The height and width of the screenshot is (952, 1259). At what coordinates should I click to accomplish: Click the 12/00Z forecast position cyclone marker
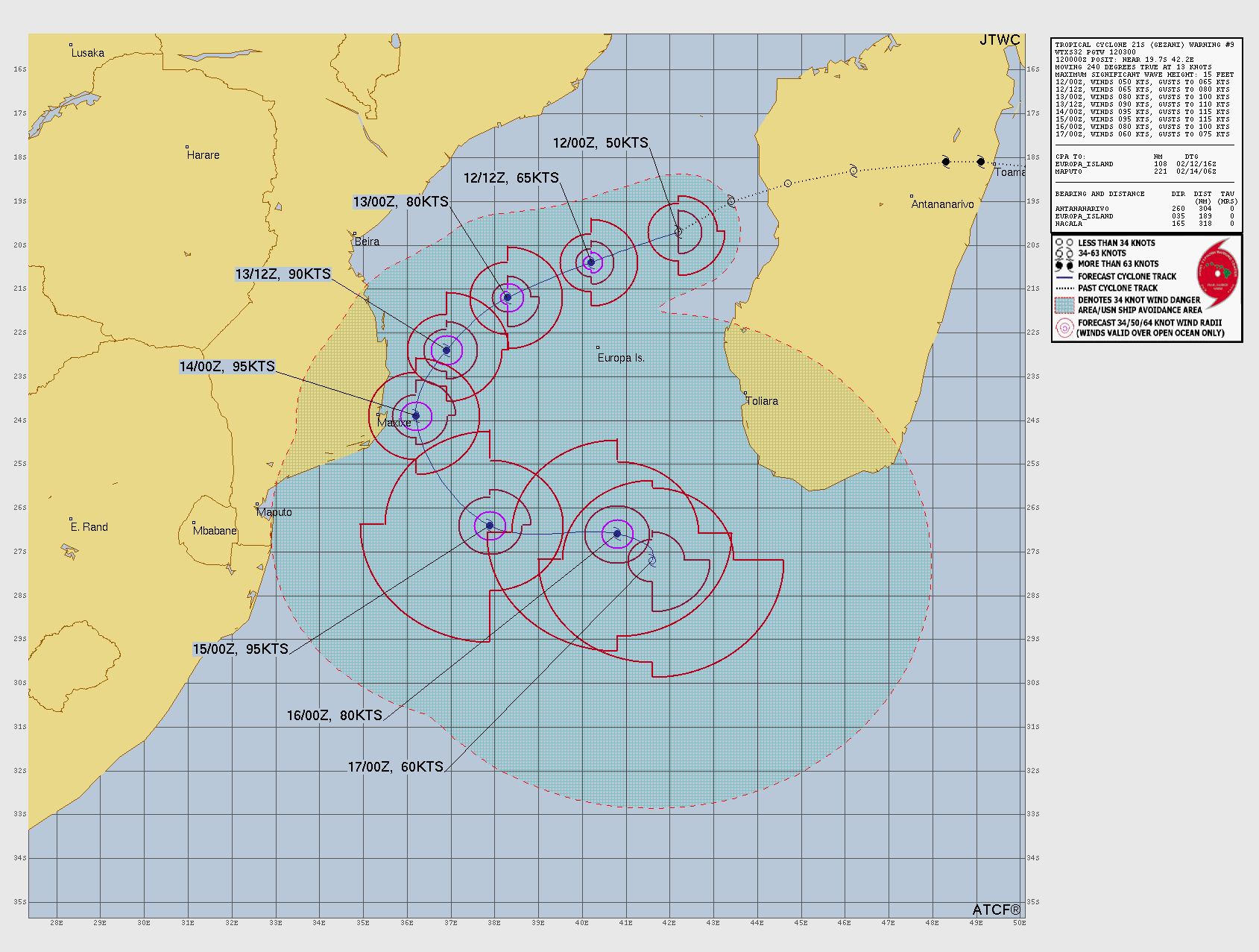678,232
